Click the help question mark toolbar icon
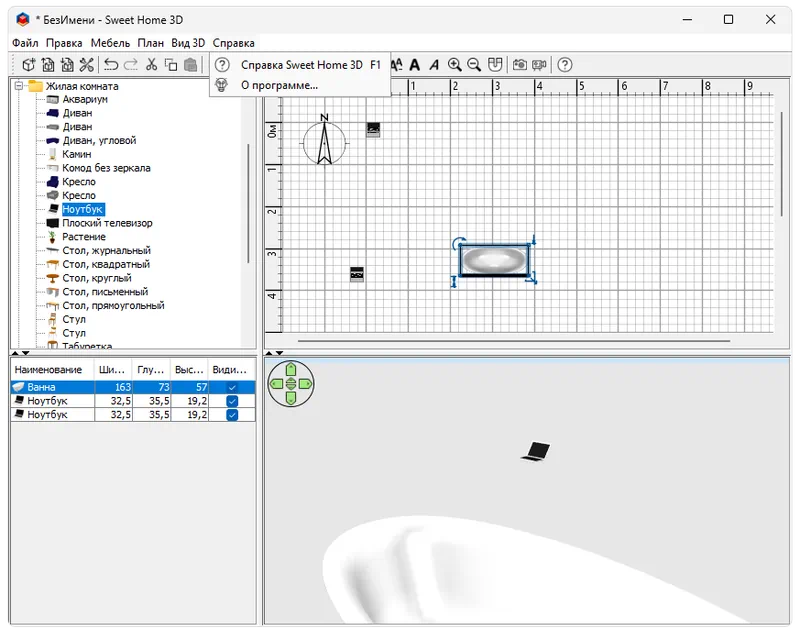 point(564,65)
